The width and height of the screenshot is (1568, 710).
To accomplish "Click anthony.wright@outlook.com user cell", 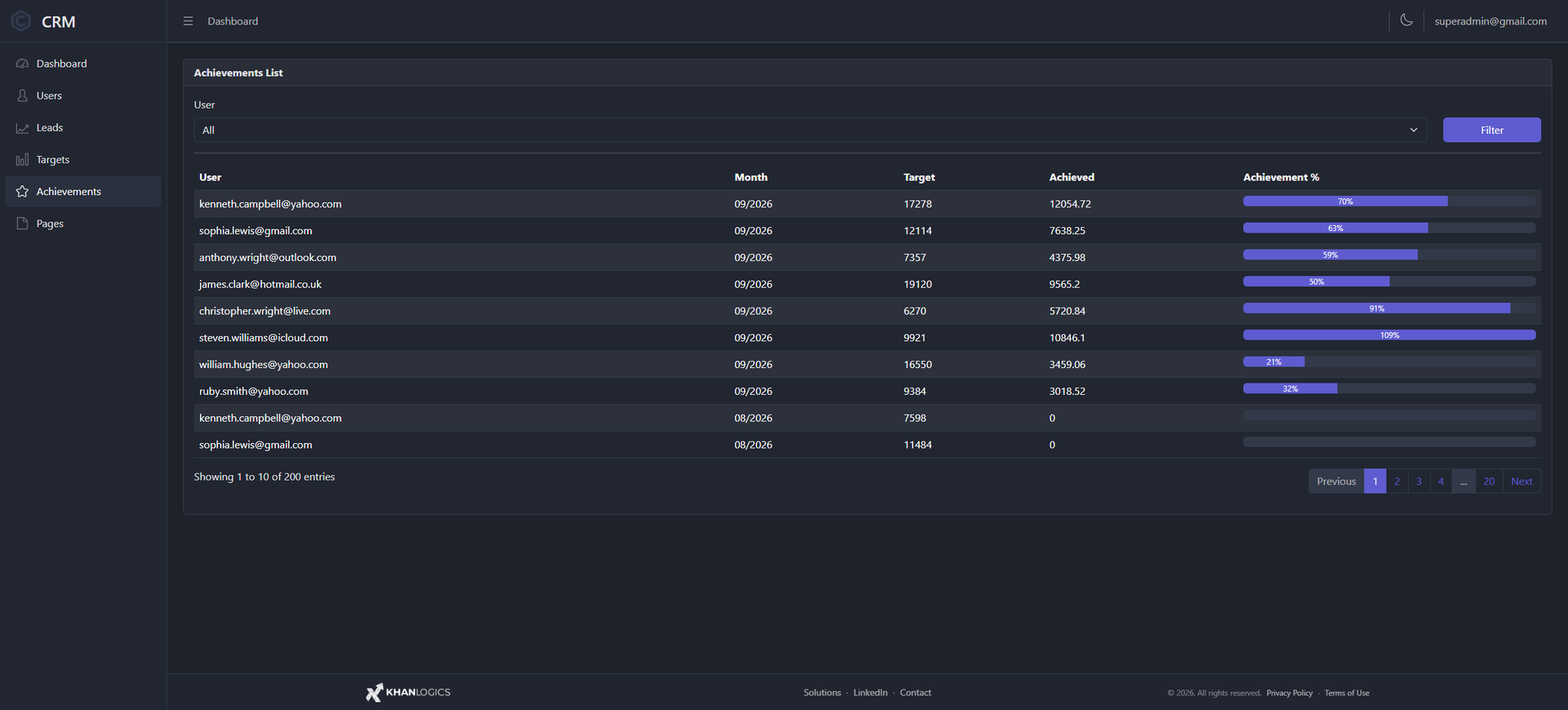I will pos(268,258).
